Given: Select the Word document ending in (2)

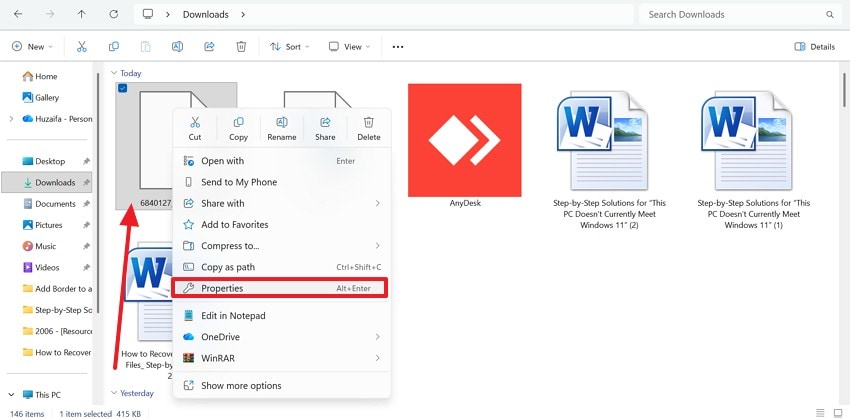Looking at the screenshot, I should click(x=609, y=160).
